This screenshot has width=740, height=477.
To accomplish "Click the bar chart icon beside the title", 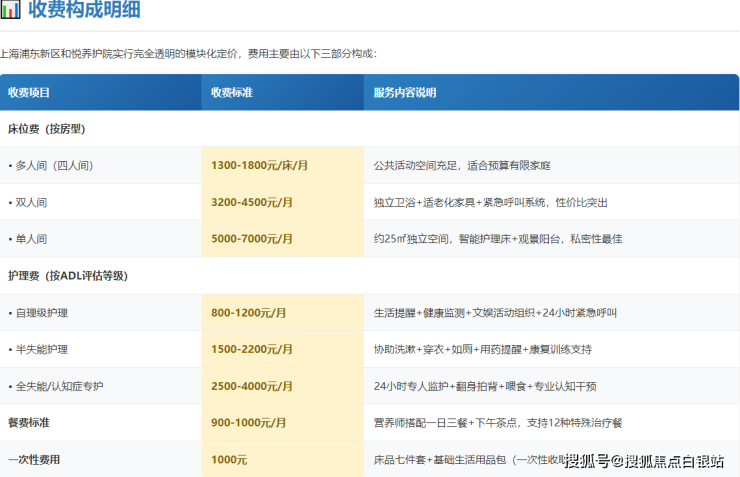I will click(10, 11).
